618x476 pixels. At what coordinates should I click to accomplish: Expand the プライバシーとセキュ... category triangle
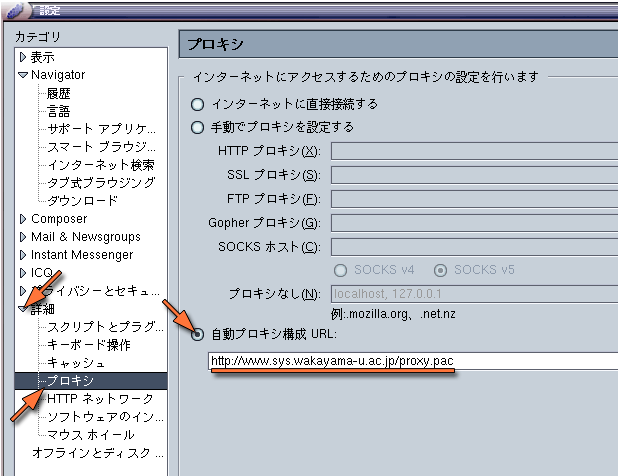(x=22, y=291)
